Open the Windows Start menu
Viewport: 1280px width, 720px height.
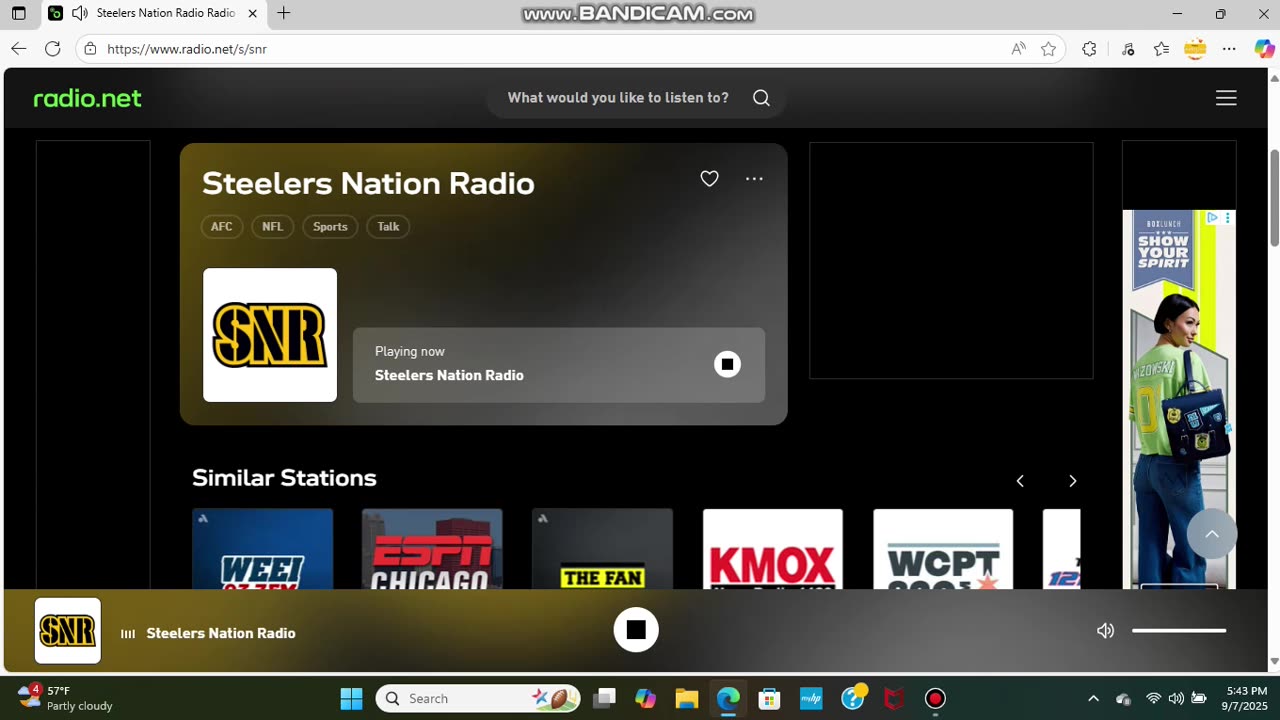(351, 698)
